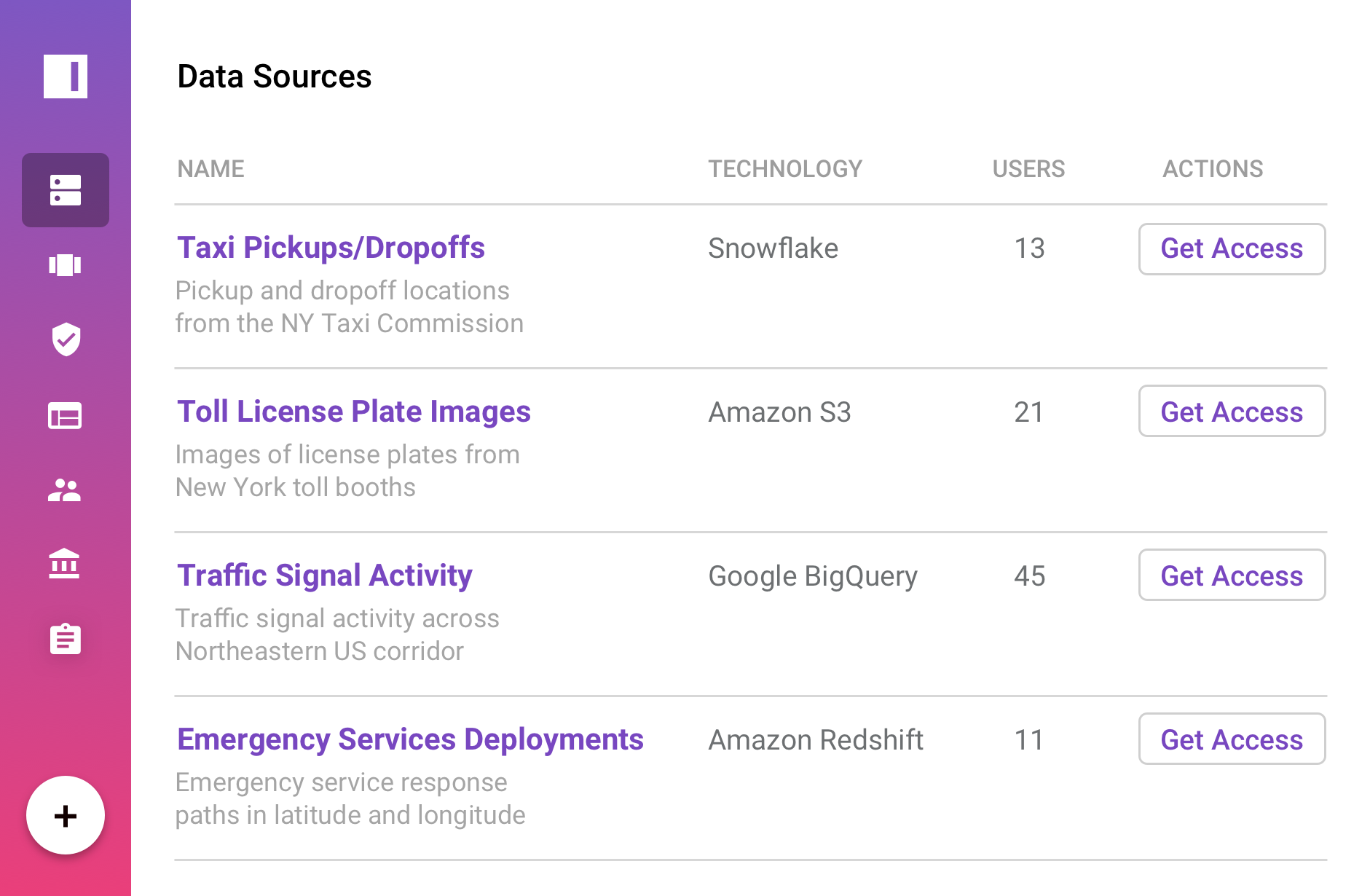Open the shield checkmark policies icon
This screenshot has width=1370, height=896.
(66, 339)
